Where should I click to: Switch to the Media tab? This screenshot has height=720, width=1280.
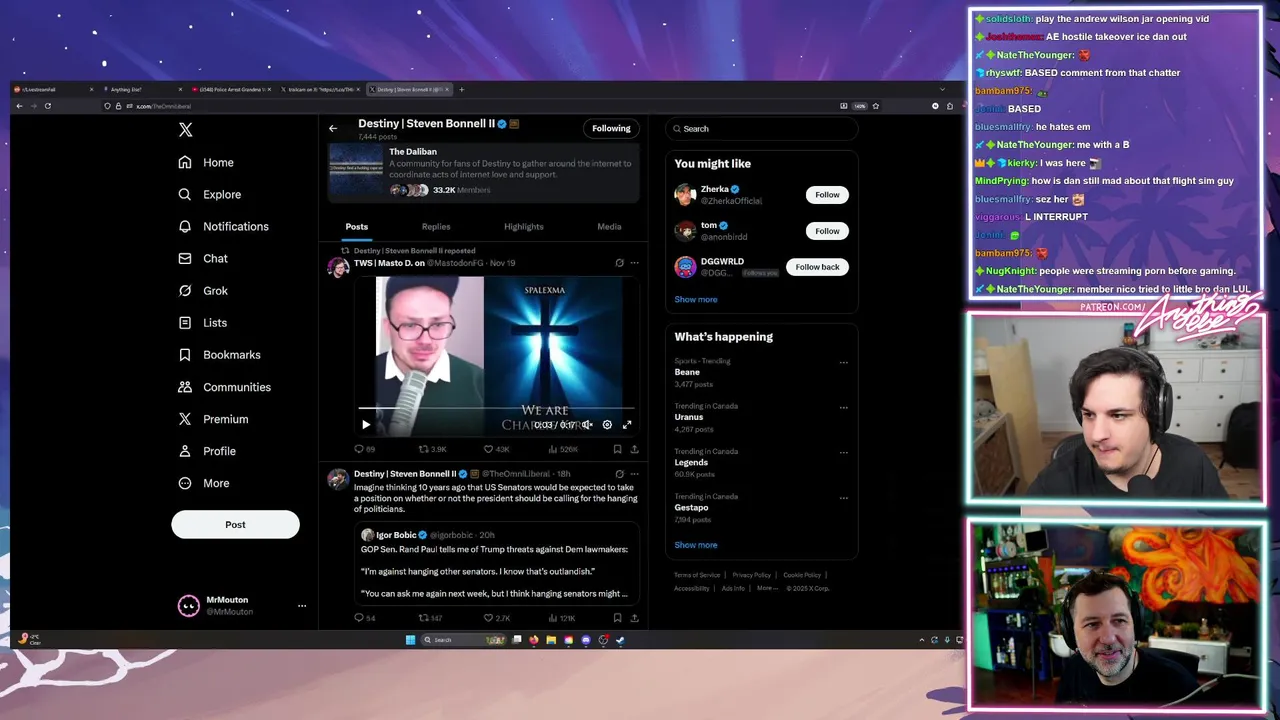[609, 227]
